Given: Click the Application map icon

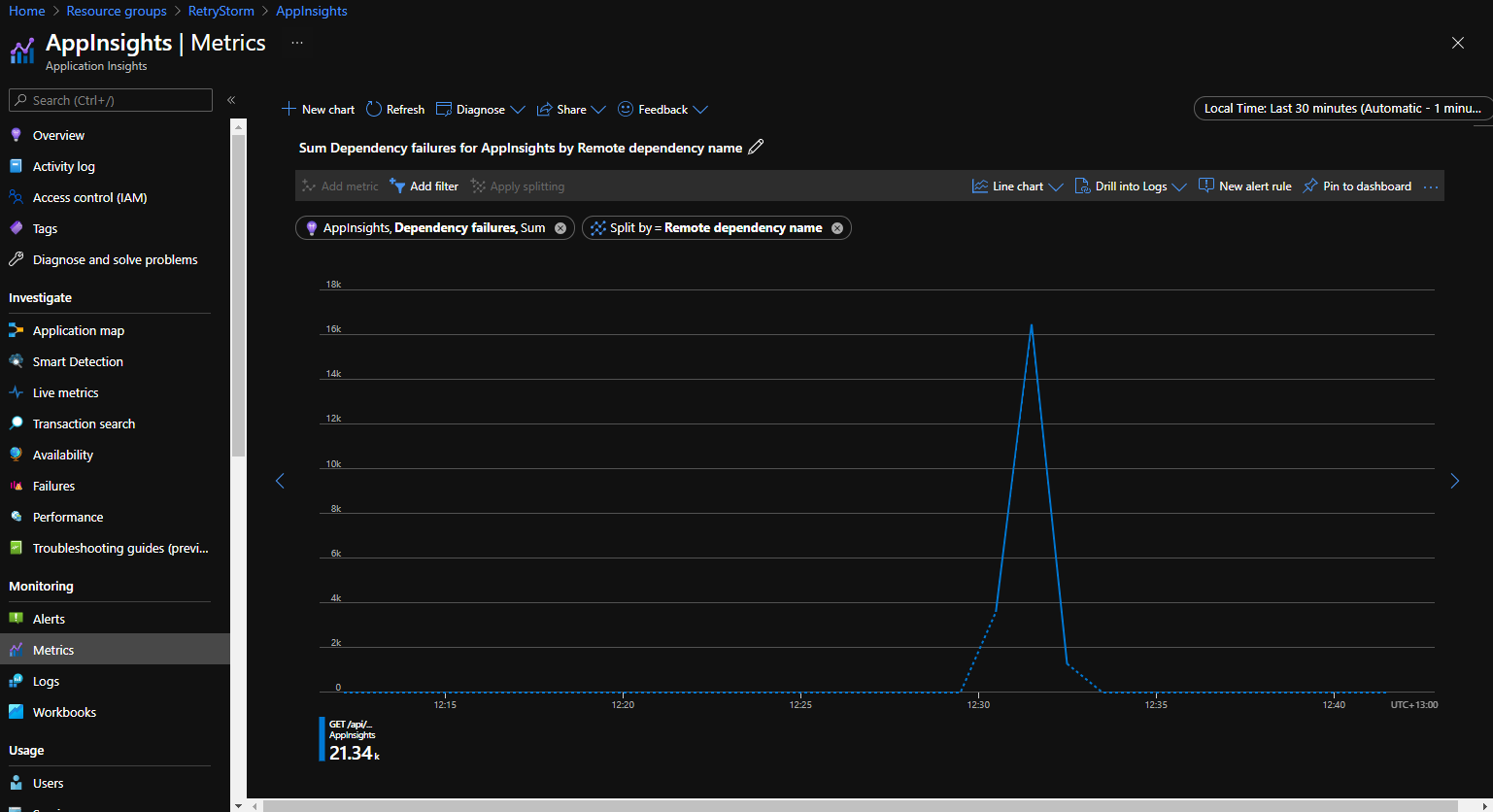Looking at the screenshot, I should (16, 330).
